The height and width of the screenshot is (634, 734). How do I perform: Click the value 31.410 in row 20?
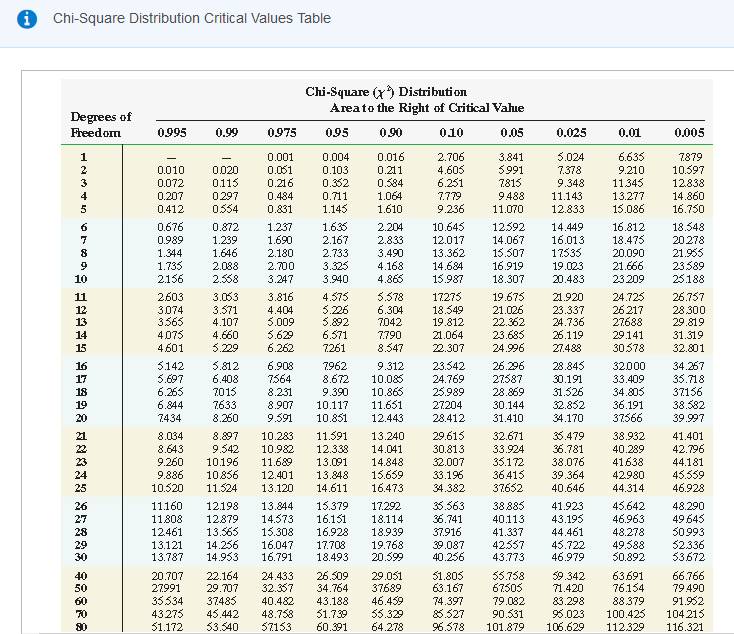point(508,418)
